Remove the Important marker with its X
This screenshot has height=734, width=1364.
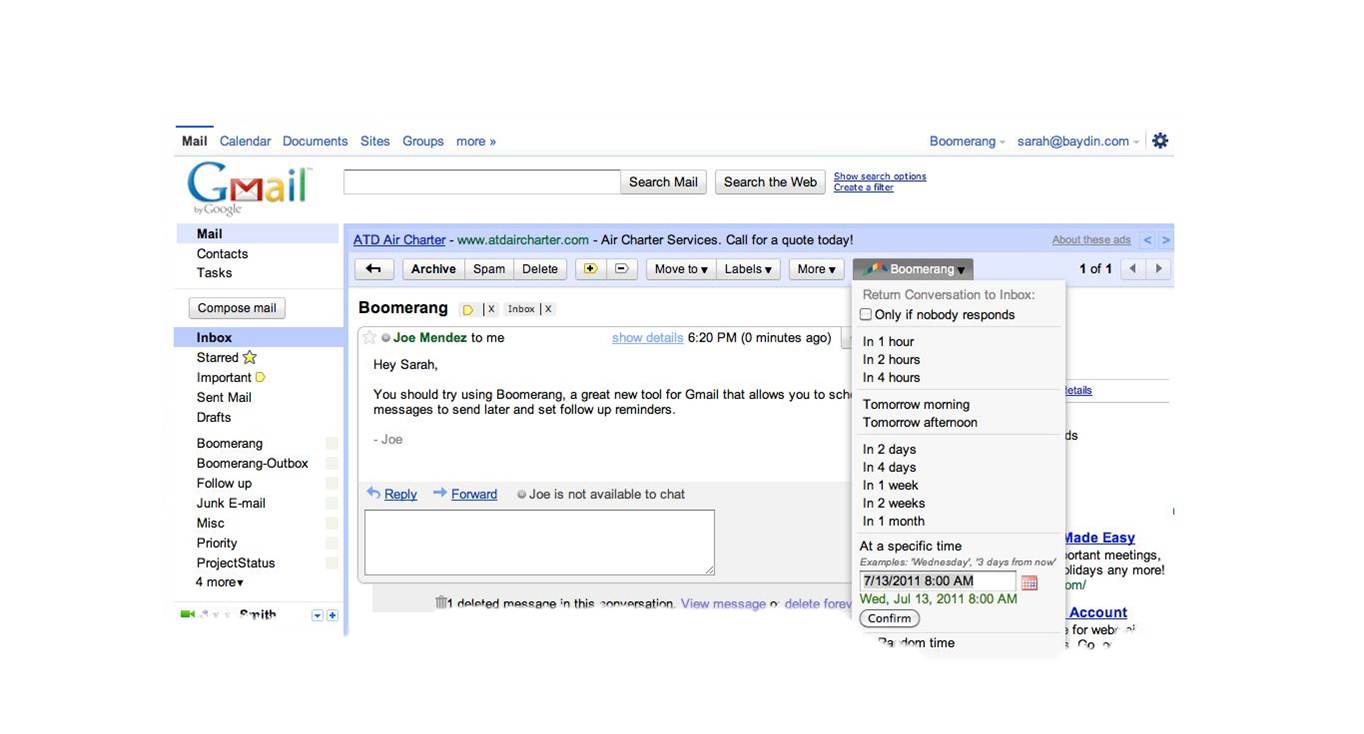(491, 309)
